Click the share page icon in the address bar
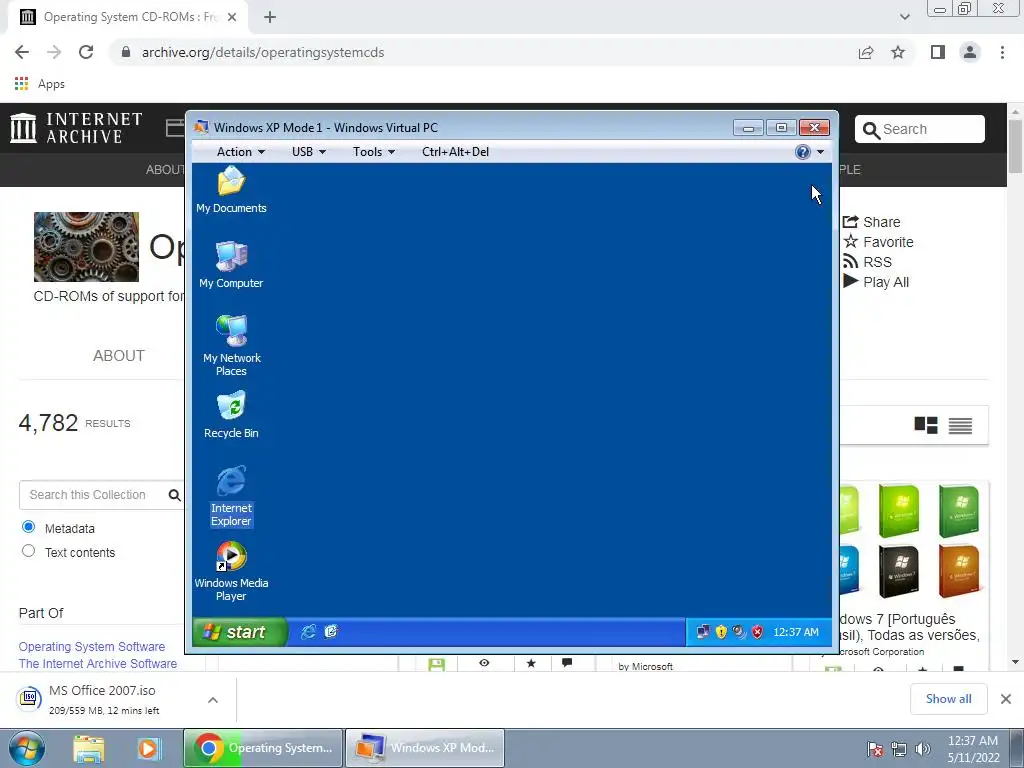The height and width of the screenshot is (768, 1024). 866,52
